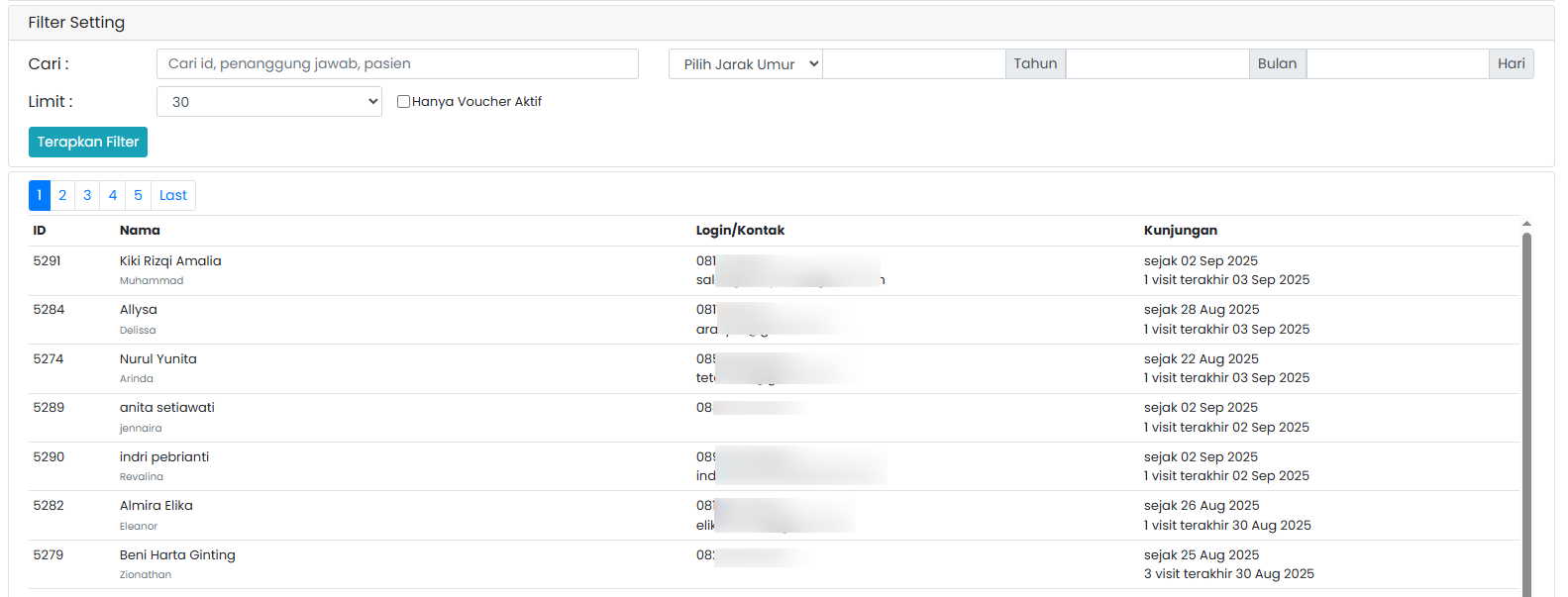Click the Kunjungan column header
This screenshot has height=597, width=1568.
tap(1180, 230)
